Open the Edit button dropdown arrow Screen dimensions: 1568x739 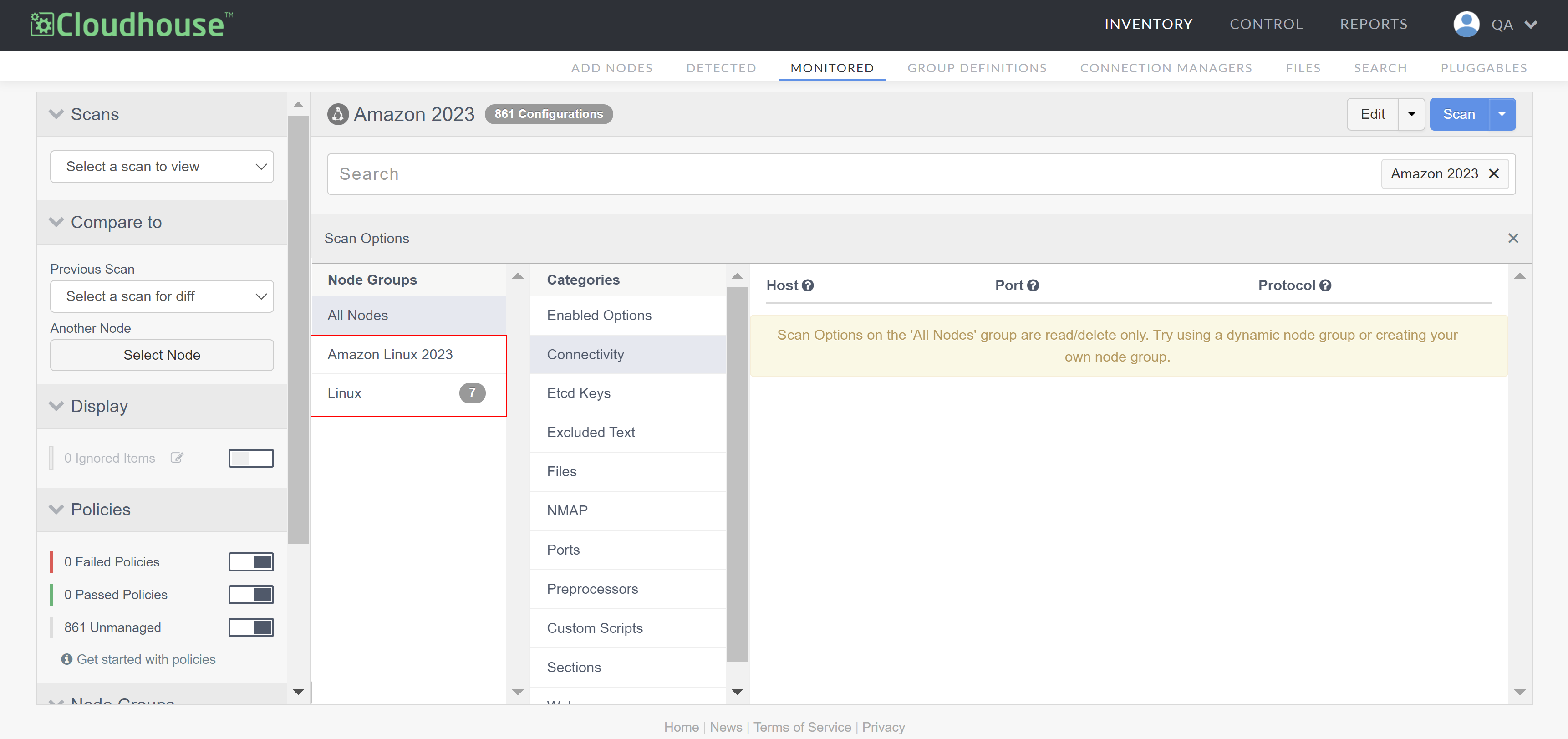tap(1411, 114)
